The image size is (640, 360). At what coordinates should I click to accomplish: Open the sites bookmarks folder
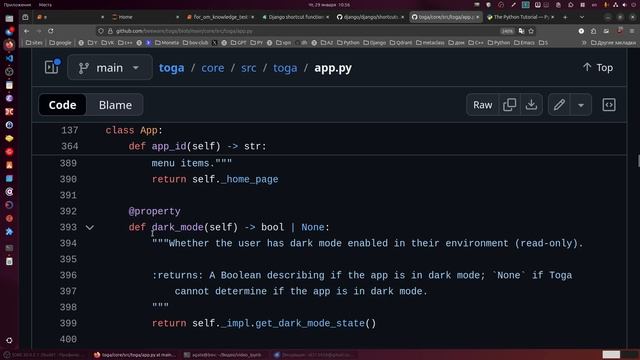pos(34,42)
